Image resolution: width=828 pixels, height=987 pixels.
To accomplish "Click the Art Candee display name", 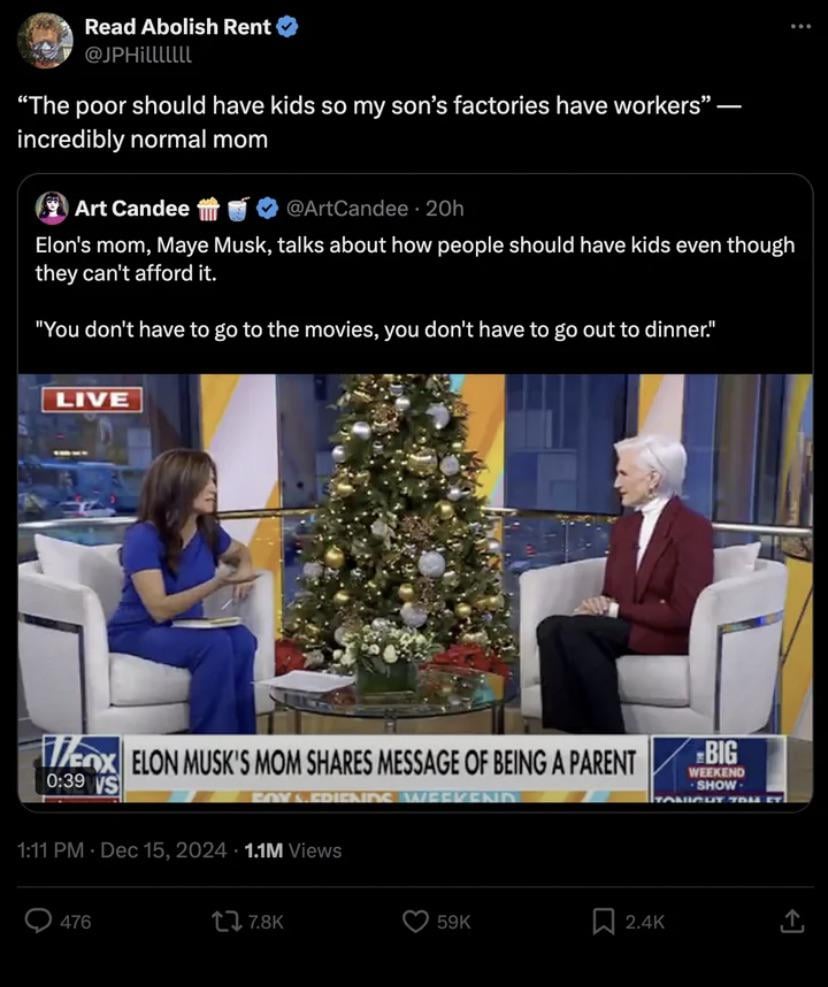I will (132, 208).
